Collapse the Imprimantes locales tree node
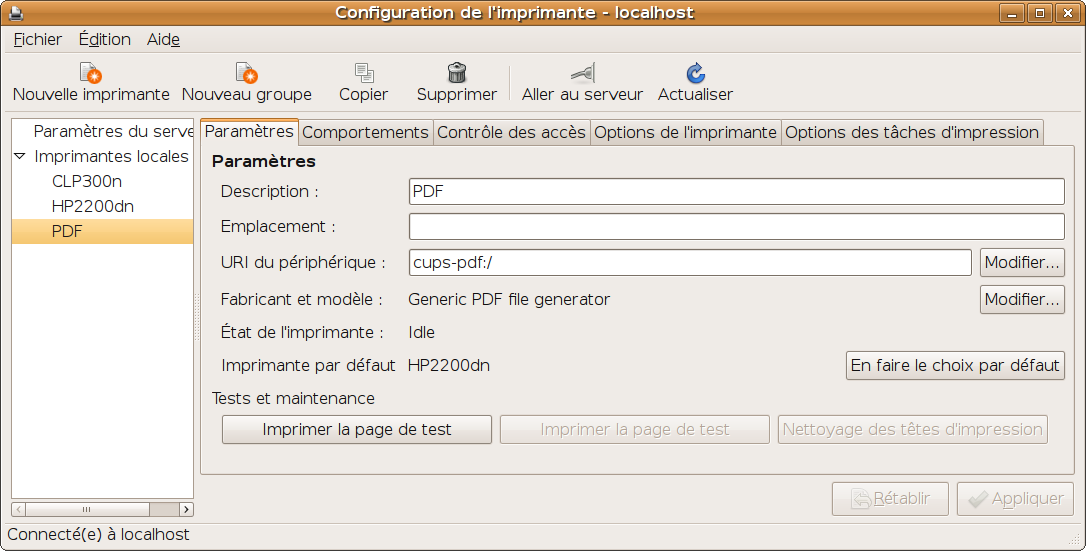Screen dimensions: 1086x551 [x=20, y=156]
